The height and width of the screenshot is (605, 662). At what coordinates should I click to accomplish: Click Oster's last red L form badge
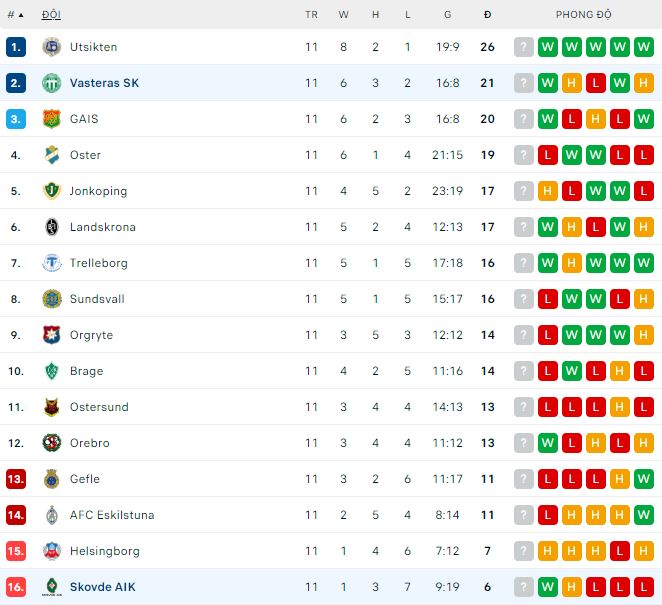tap(643, 155)
